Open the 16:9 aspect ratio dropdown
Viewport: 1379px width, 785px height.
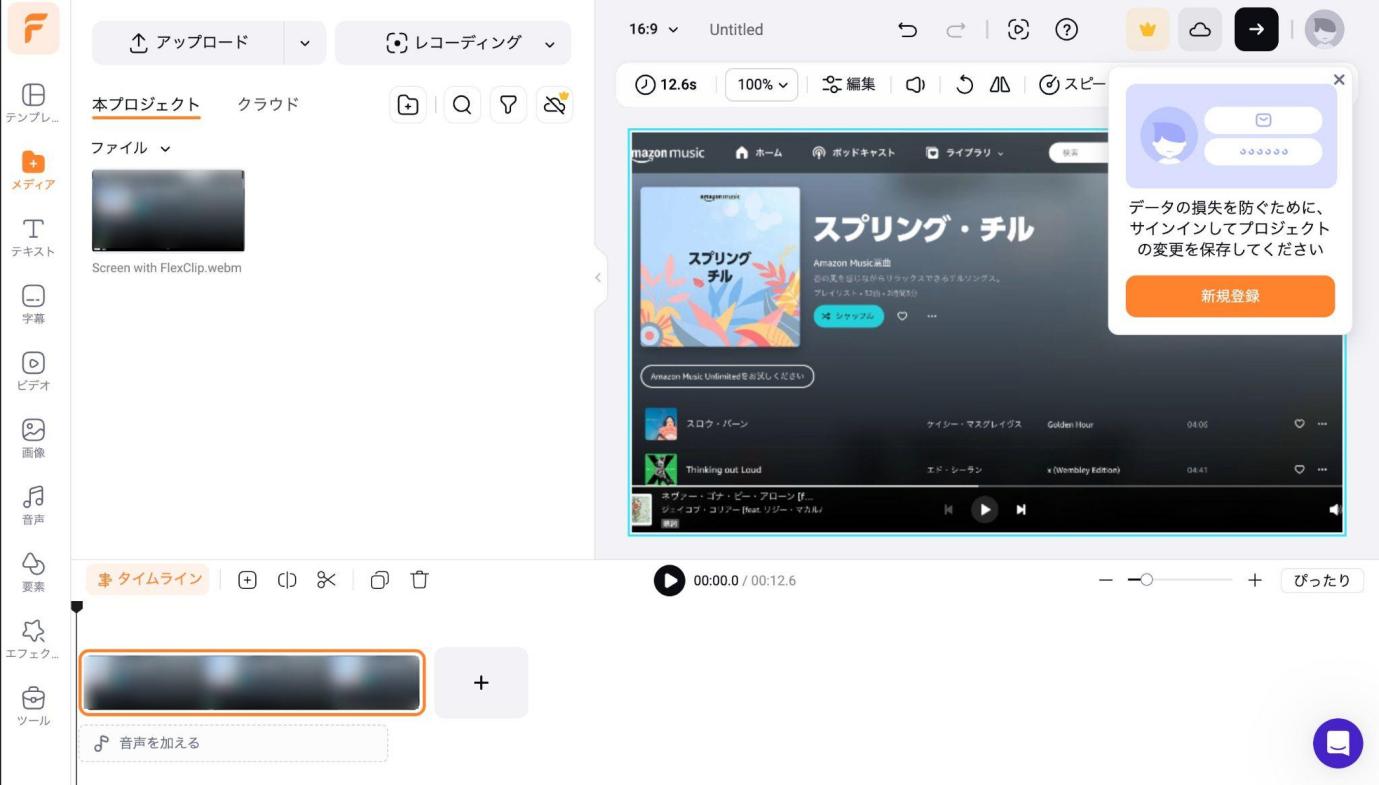tap(653, 29)
